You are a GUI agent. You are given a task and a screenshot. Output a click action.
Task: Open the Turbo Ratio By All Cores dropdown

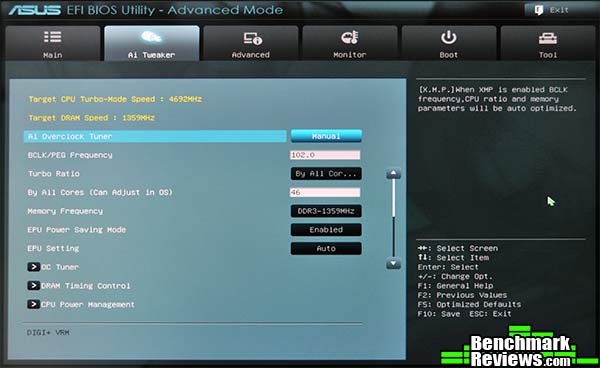pyautogui.click(x=326, y=174)
